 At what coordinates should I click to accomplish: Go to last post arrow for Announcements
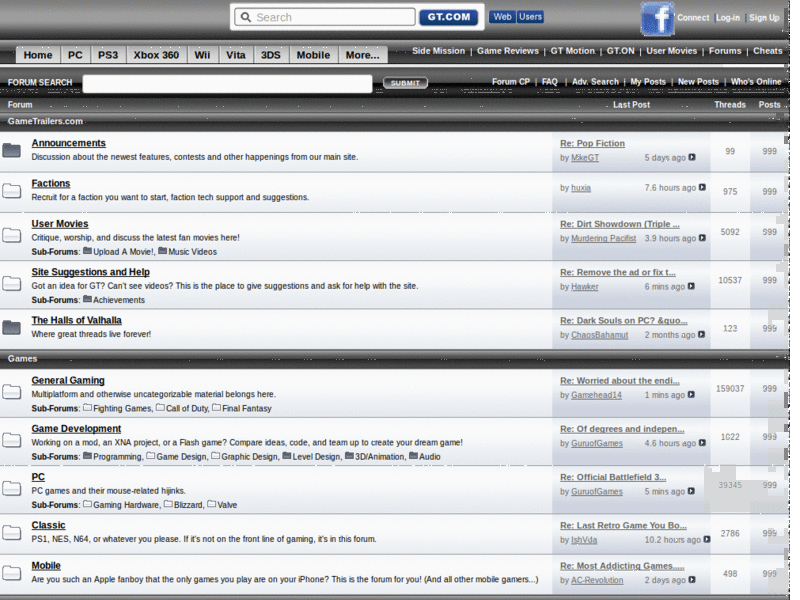tap(692, 157)
